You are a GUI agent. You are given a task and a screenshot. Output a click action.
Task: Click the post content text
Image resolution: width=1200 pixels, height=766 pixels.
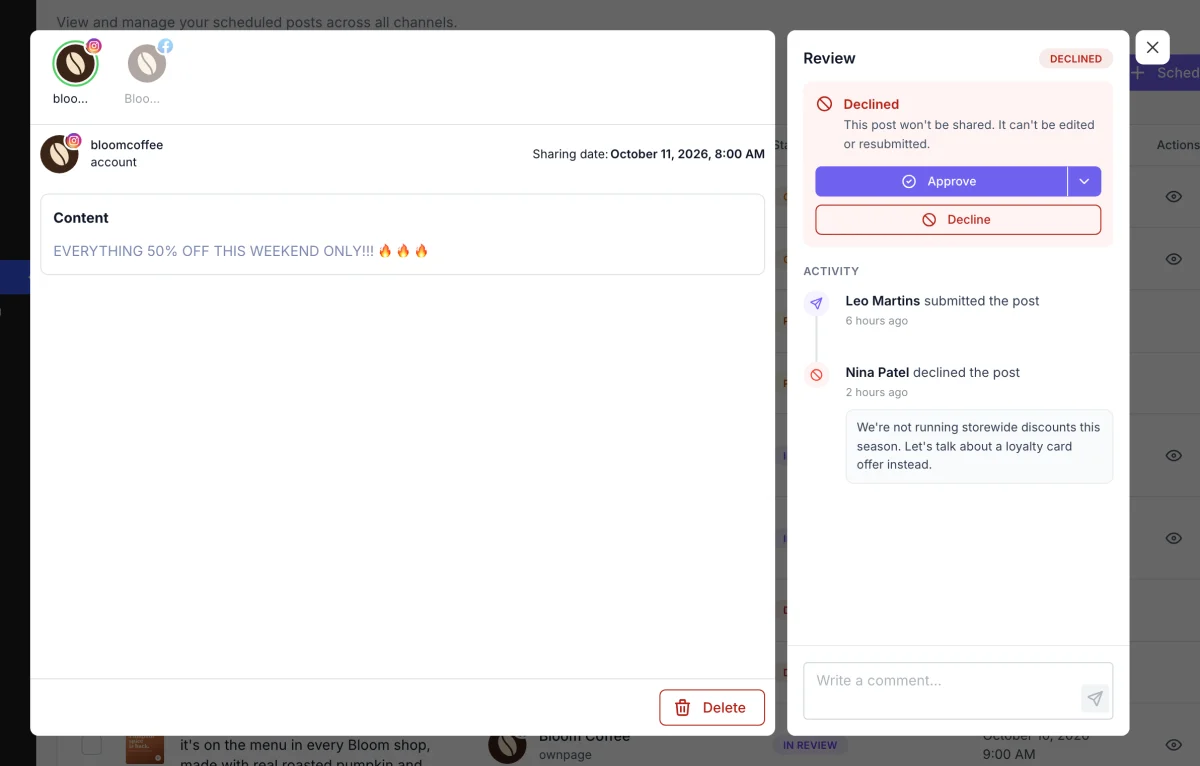coord(241,251)
